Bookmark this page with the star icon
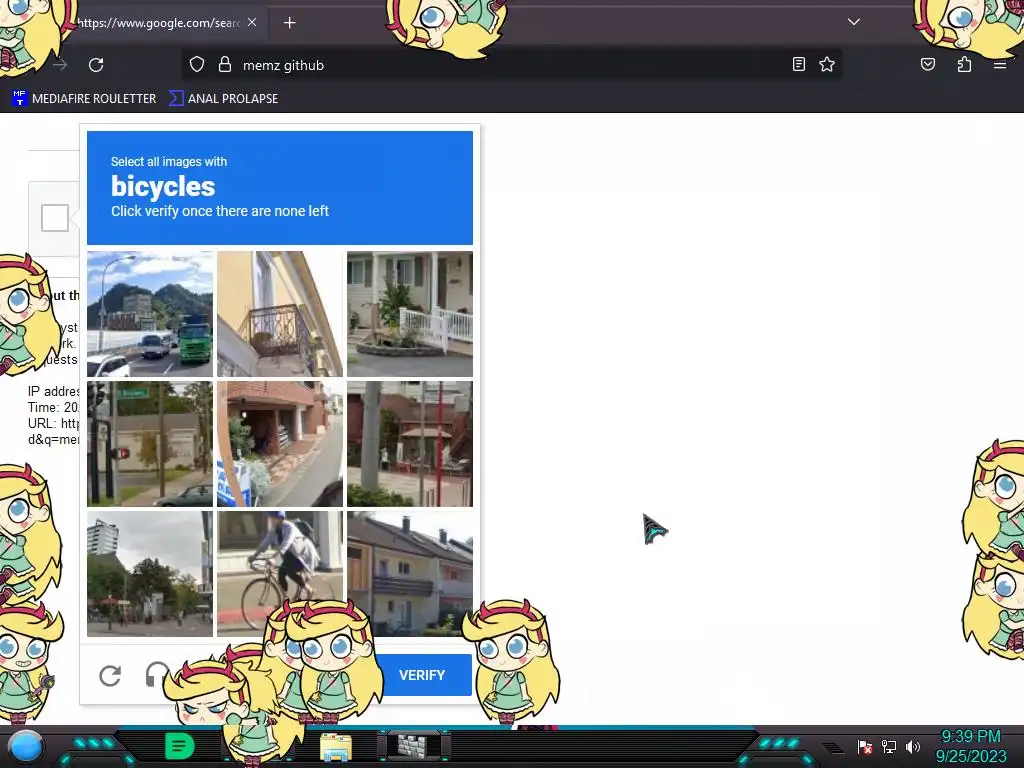 click(827, 64)
